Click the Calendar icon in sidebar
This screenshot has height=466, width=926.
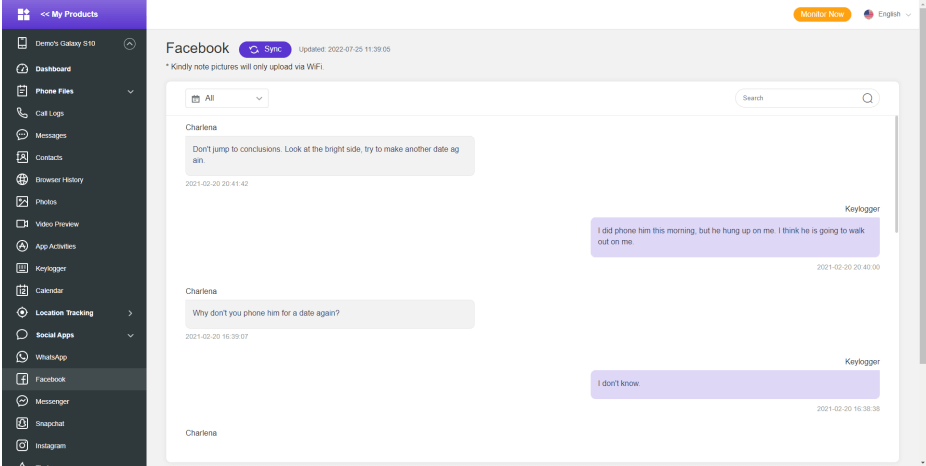[x=22, y=291]
